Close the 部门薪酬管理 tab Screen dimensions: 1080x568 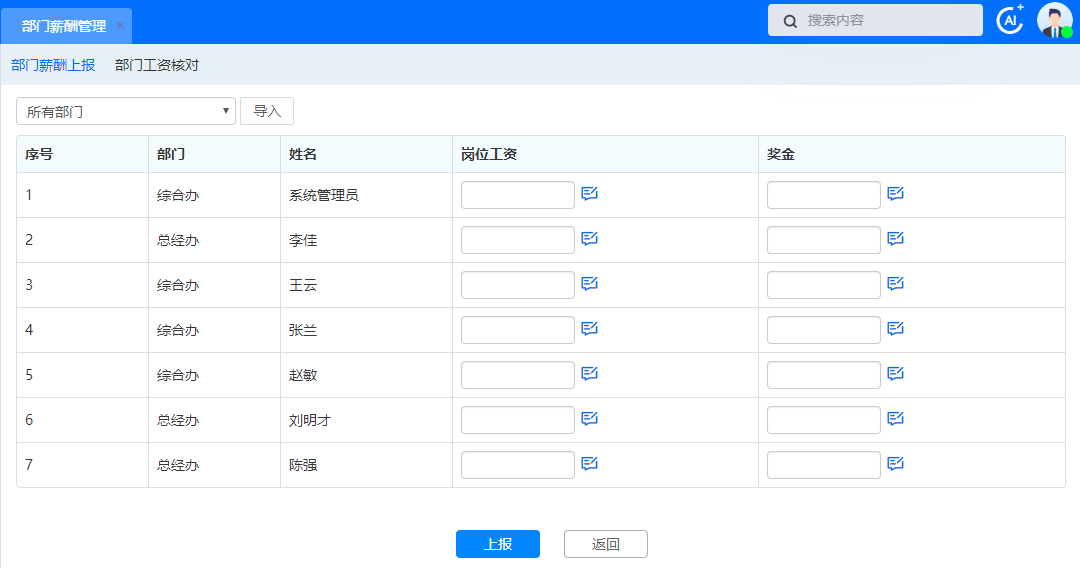coord(120,26)
